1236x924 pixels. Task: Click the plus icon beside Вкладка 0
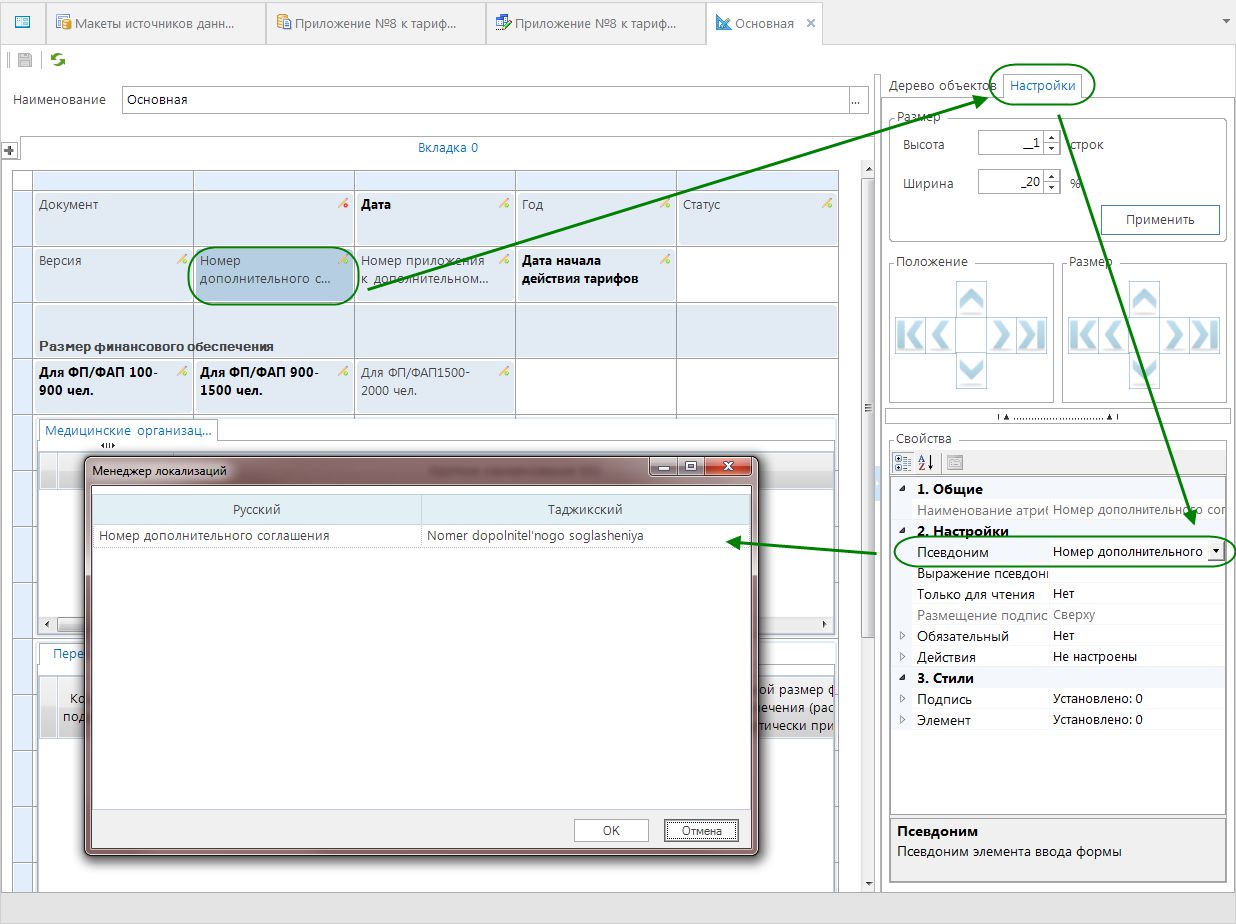tap(10, 150)
